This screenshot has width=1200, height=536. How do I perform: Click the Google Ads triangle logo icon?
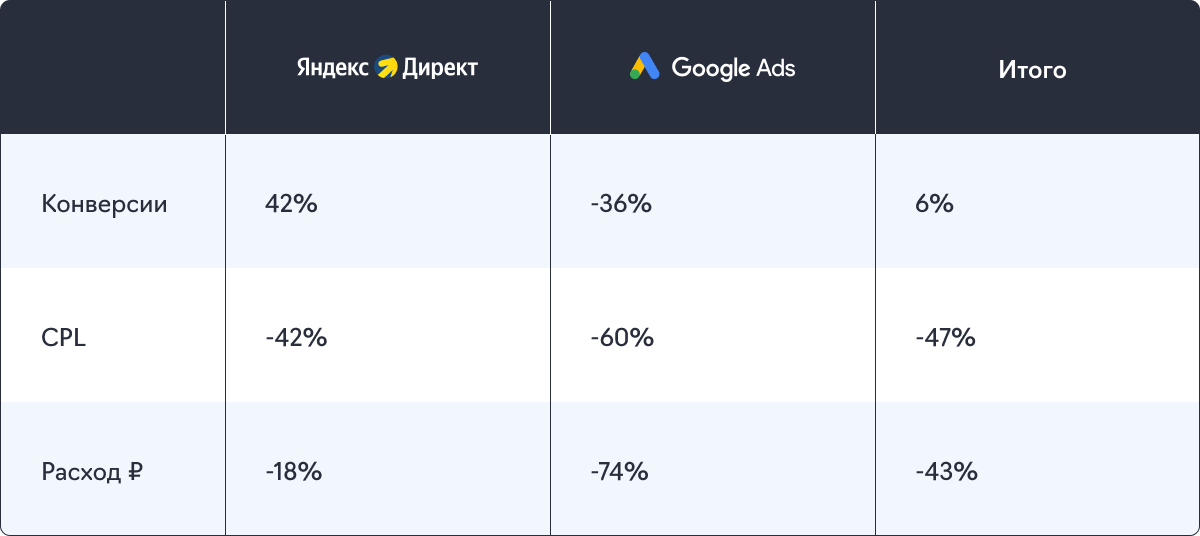coord(645,67)
